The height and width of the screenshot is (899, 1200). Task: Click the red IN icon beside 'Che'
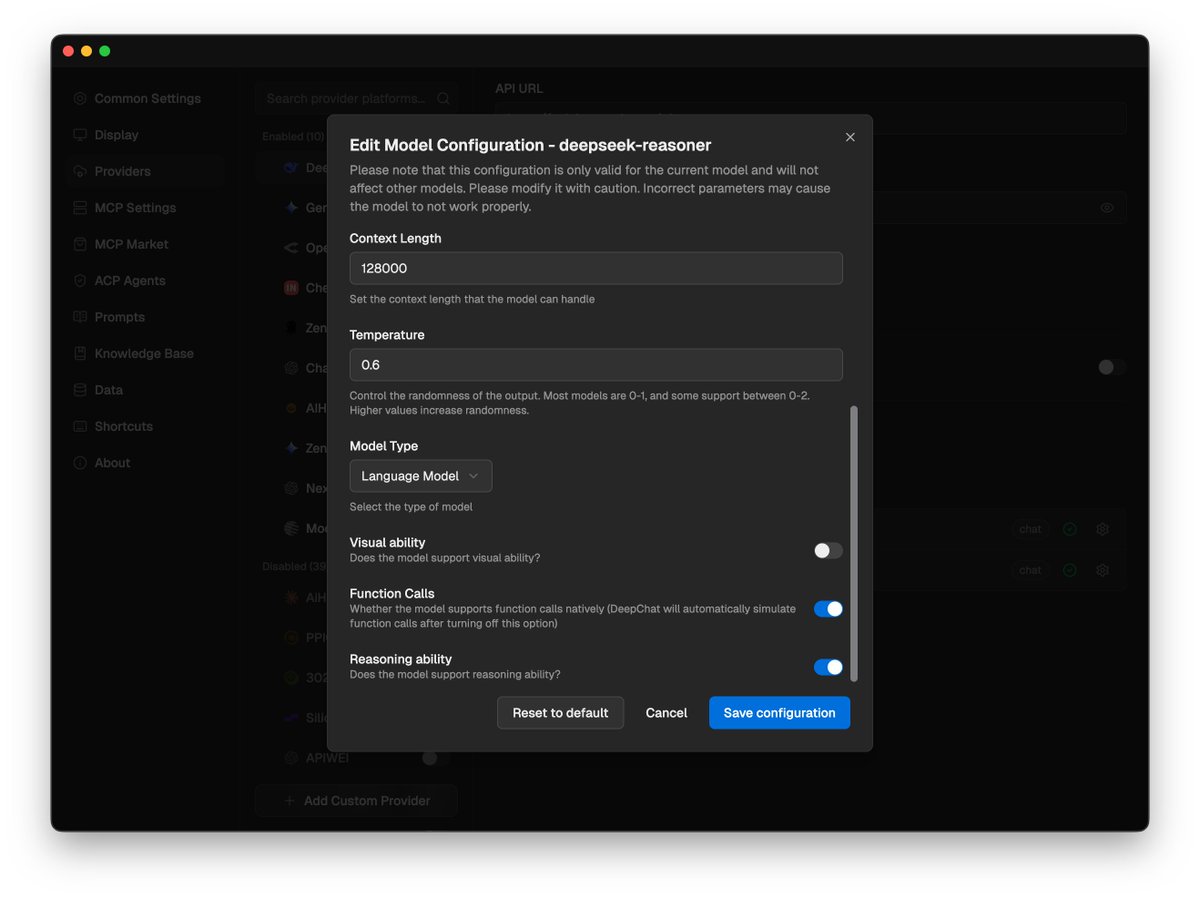(291, 288)
